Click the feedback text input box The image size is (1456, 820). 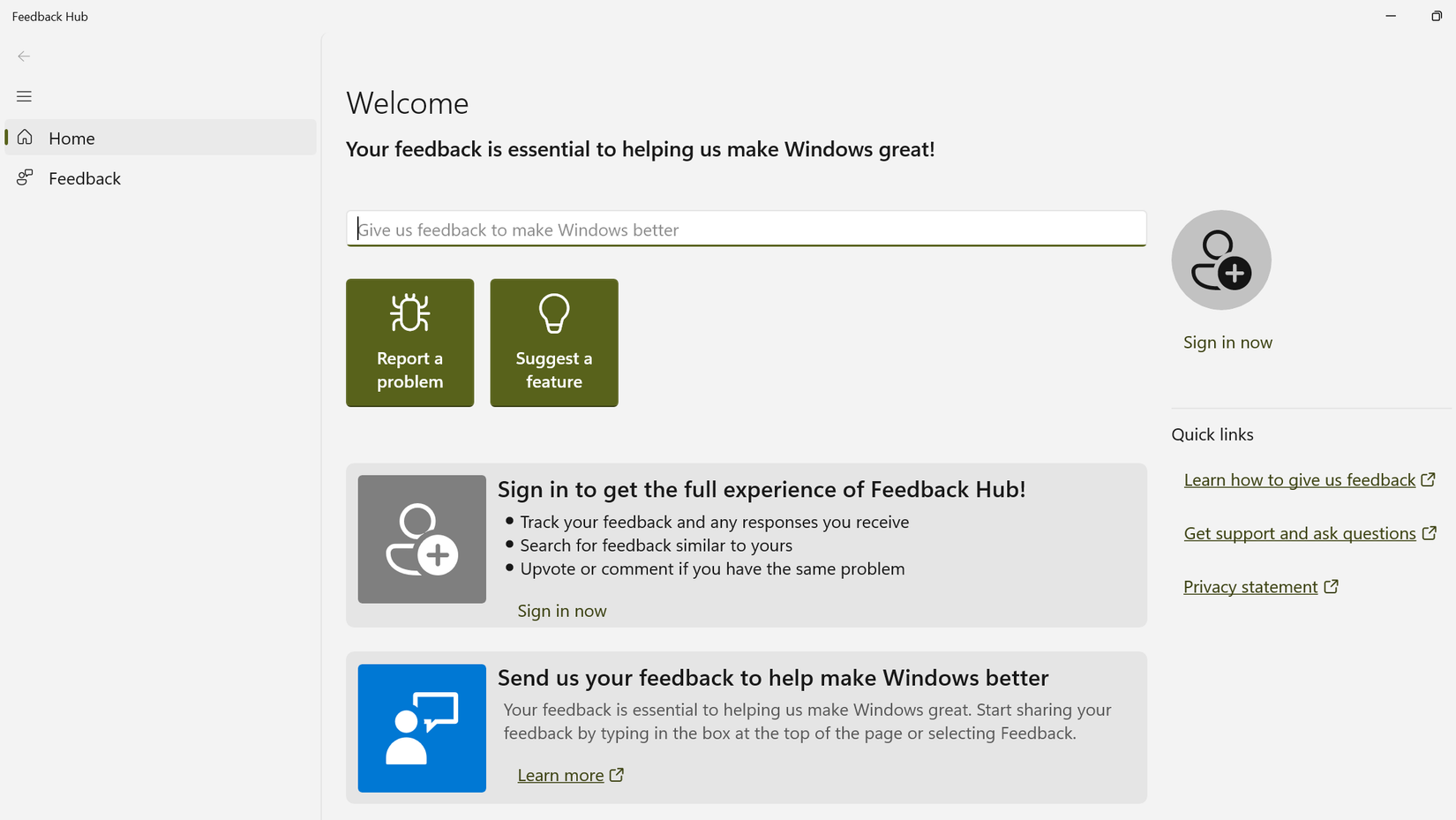(746, 229)
